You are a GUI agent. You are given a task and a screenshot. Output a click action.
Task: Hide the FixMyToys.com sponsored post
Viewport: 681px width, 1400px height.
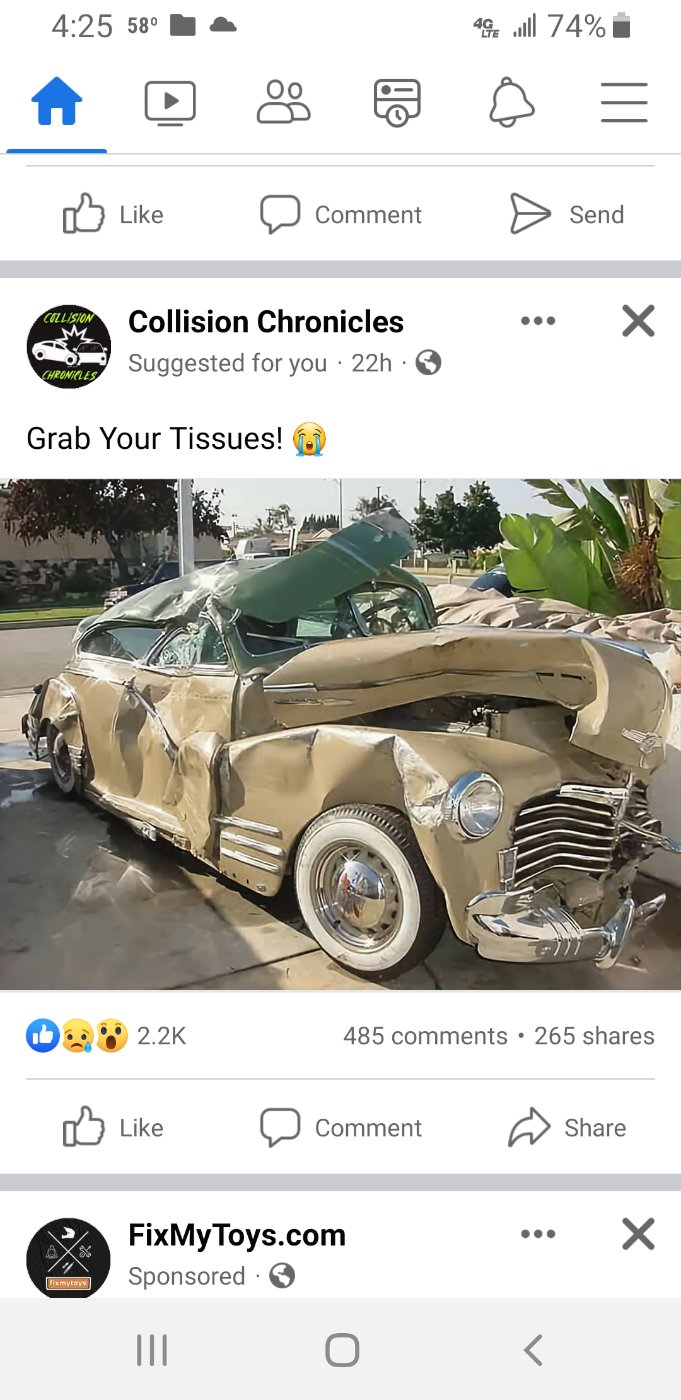[x=638, y=1234]
